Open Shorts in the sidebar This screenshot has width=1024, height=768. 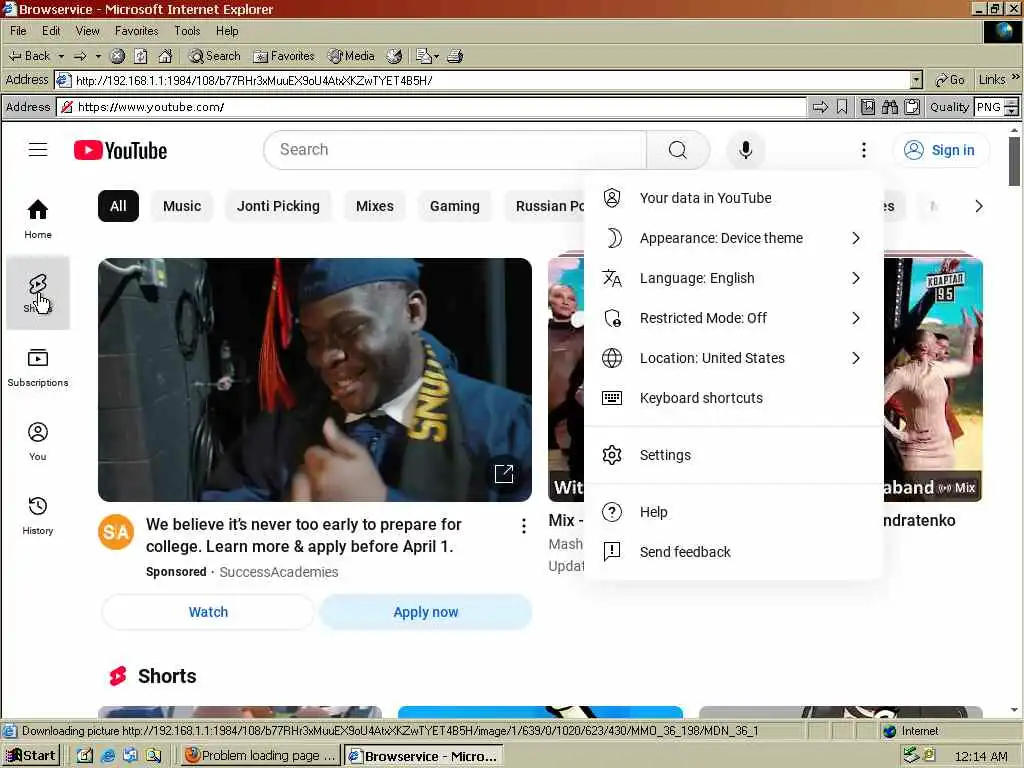tap(38, 293)
